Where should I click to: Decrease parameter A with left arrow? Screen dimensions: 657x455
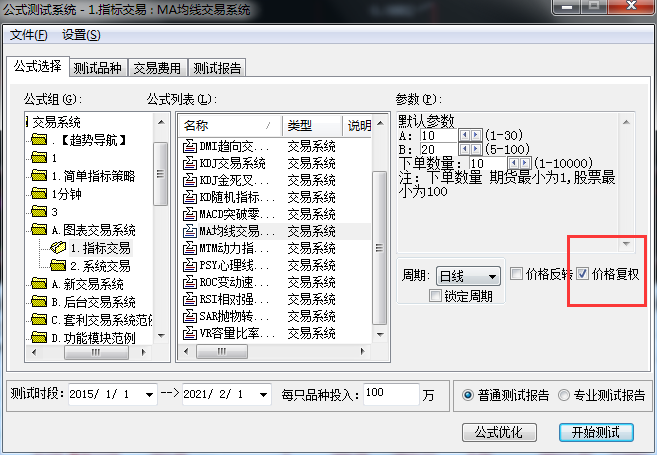point(464,135)
